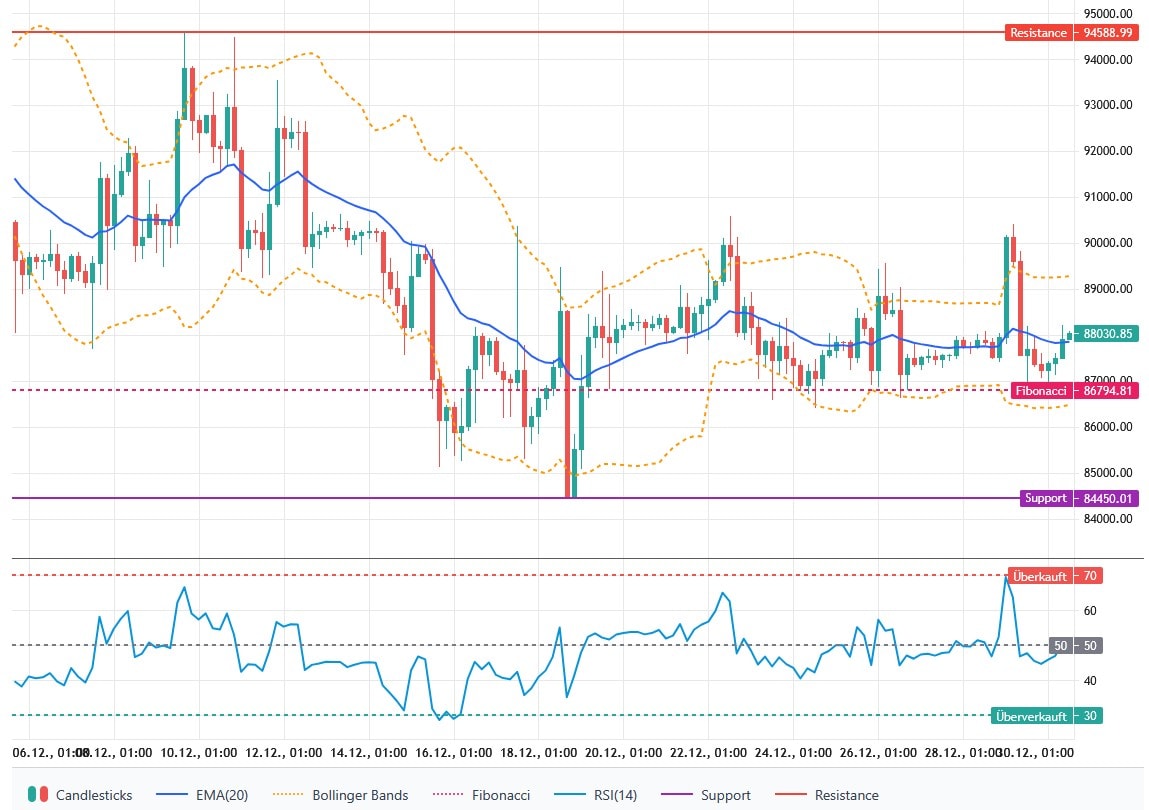Screen dimensions: 1149x810
Task: Select the purple Support tag on the price axis
Action: click(1045, 498)
